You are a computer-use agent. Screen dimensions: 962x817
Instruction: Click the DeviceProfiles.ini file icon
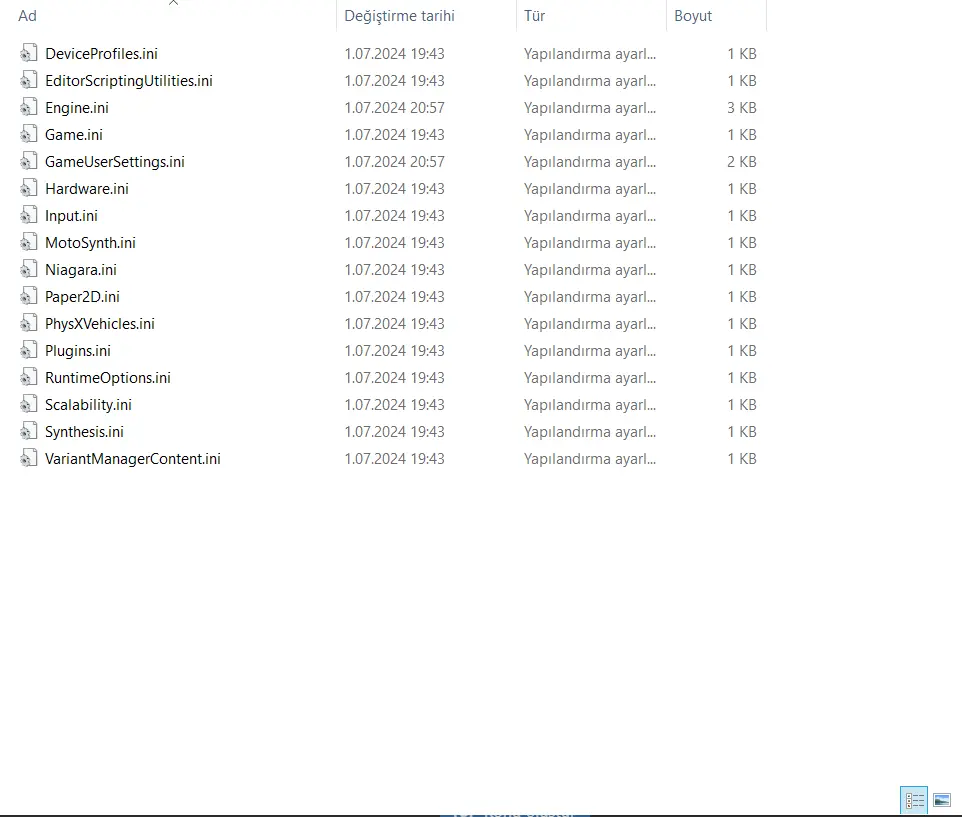coord(28,53)
